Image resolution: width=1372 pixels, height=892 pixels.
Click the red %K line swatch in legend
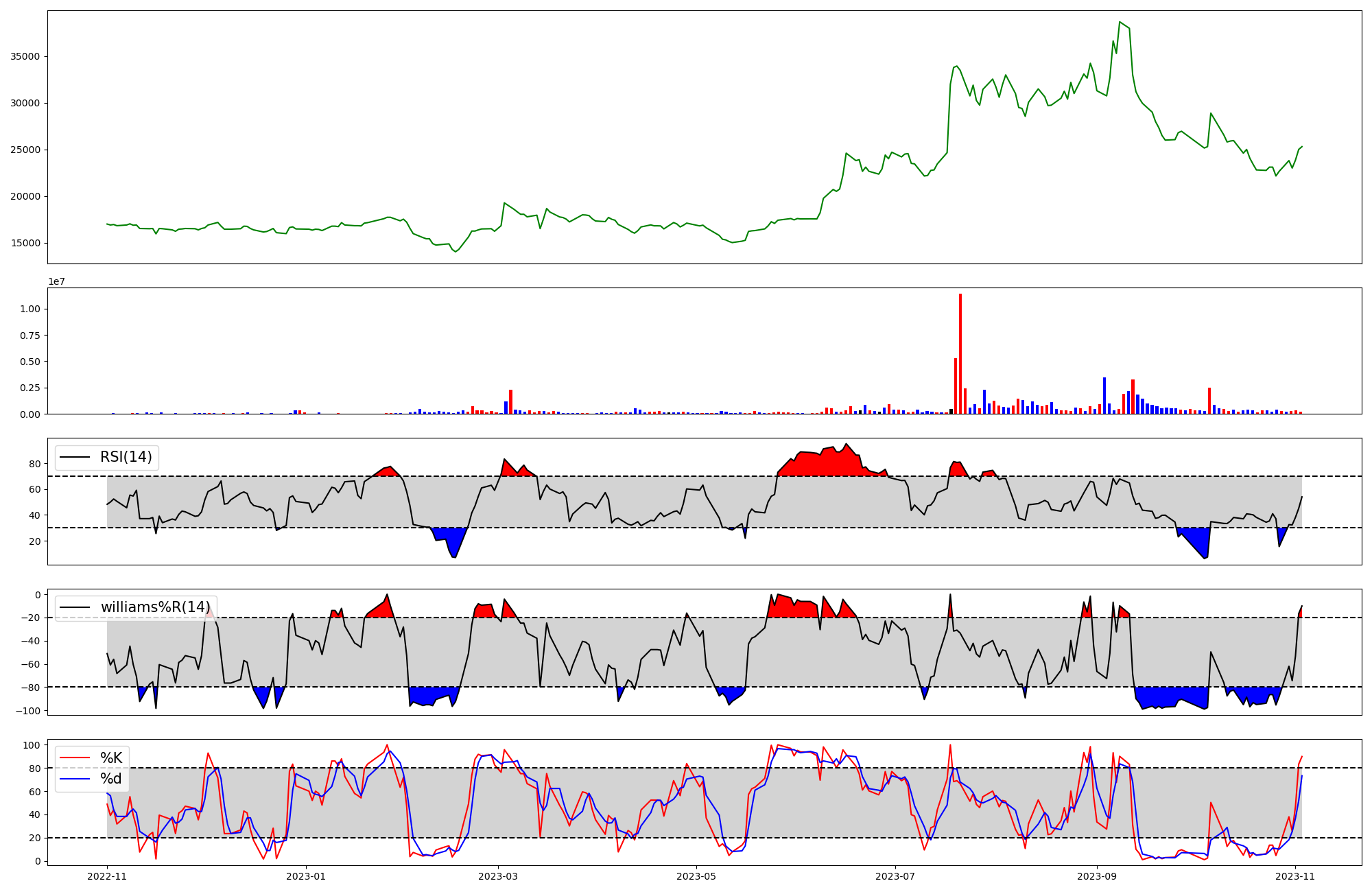[x=75, y=758]
